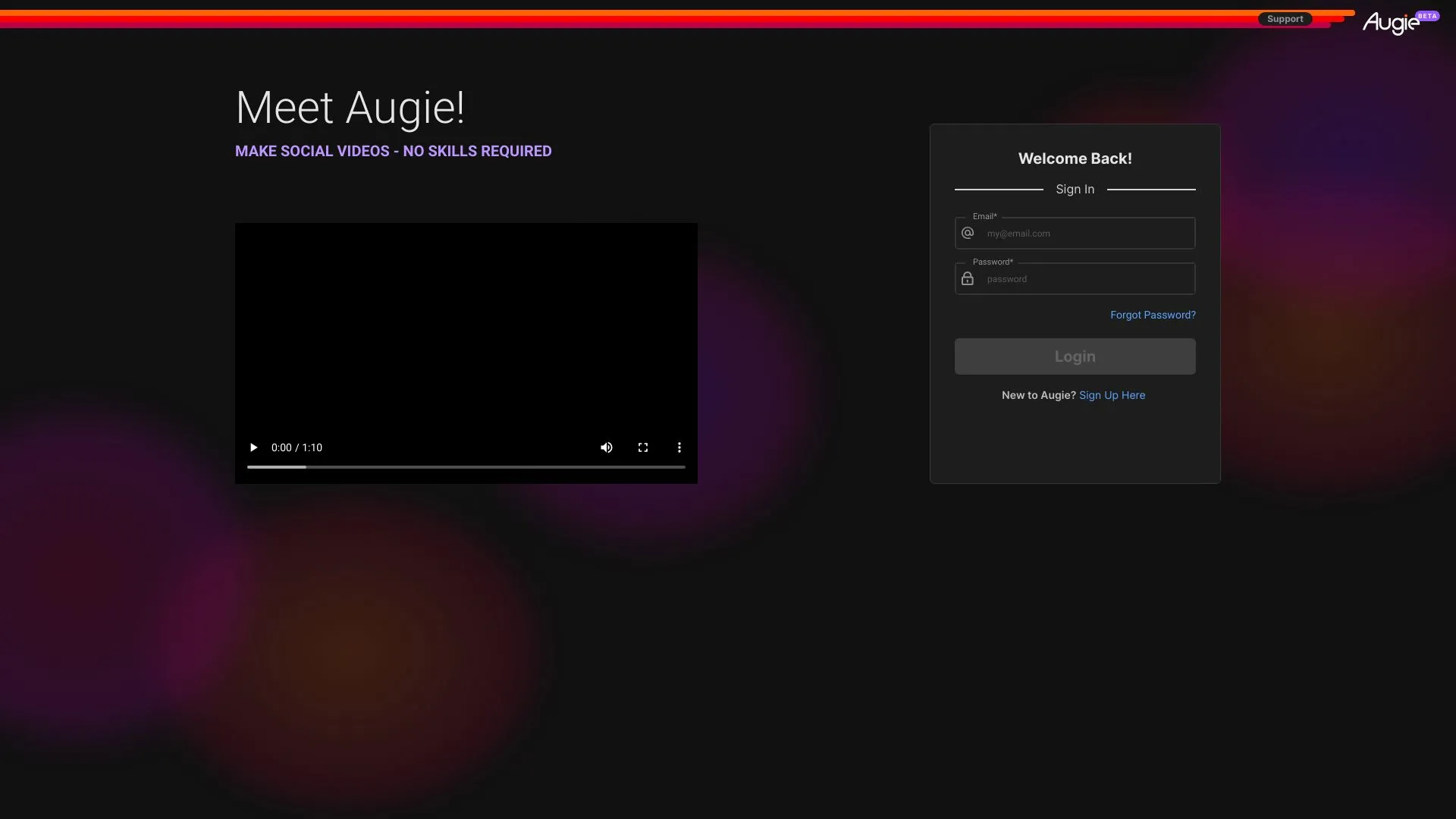This screenshot has height=819, width=1456.
Task: Toggle video sound off with the volume control
Action: (606, 447)
